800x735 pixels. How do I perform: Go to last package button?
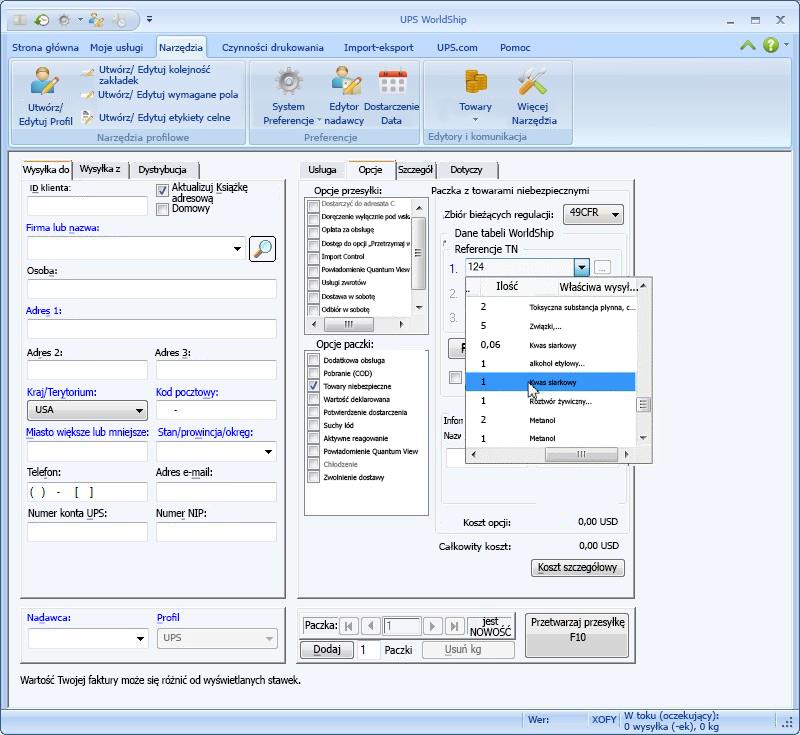pos(455,625)
